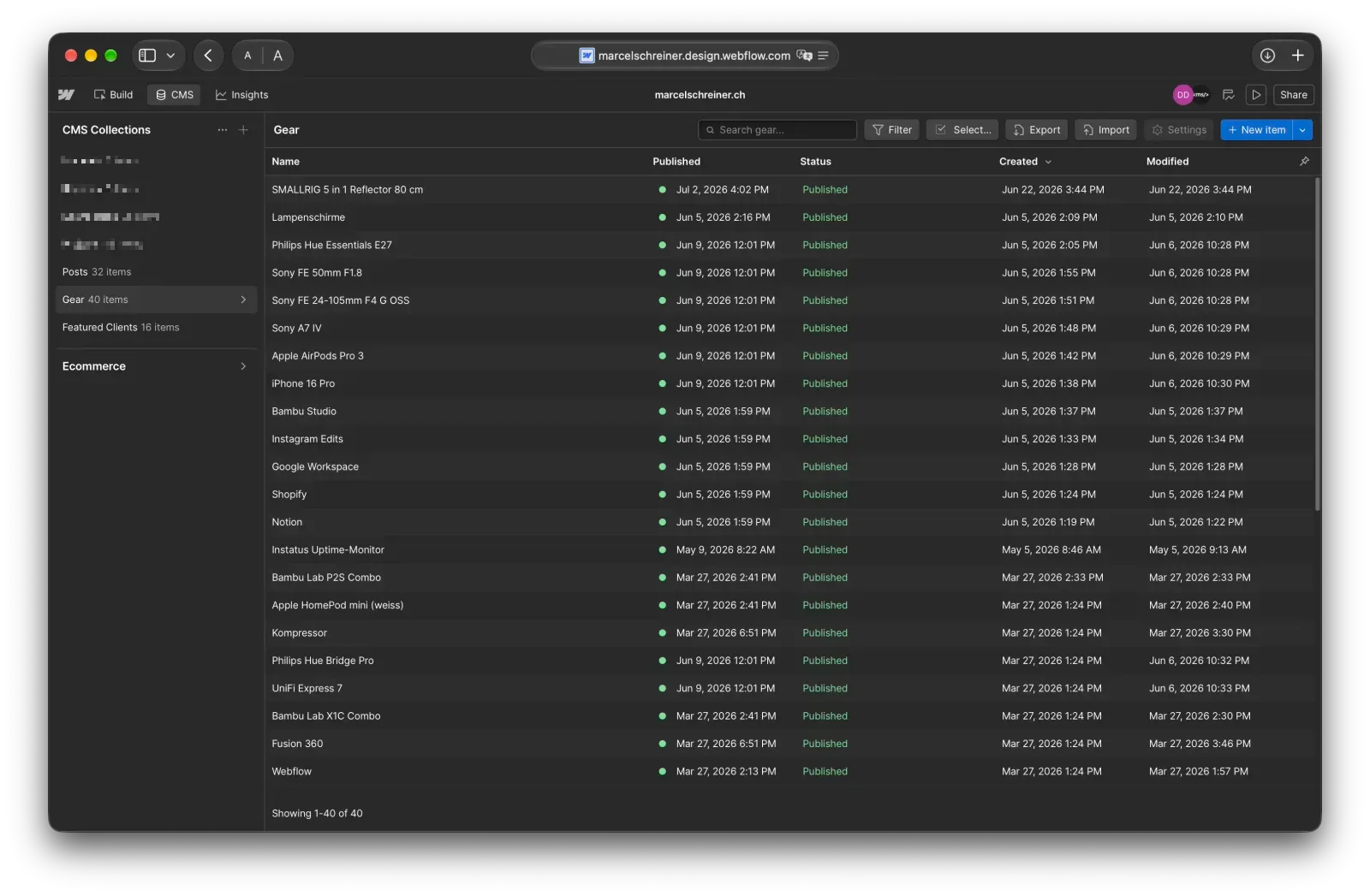Image resolution: width=1370 pixels, height=896 pixels.
Task: Sort by the Name column header
Action: pyautogui.click(x=286, y=162)
